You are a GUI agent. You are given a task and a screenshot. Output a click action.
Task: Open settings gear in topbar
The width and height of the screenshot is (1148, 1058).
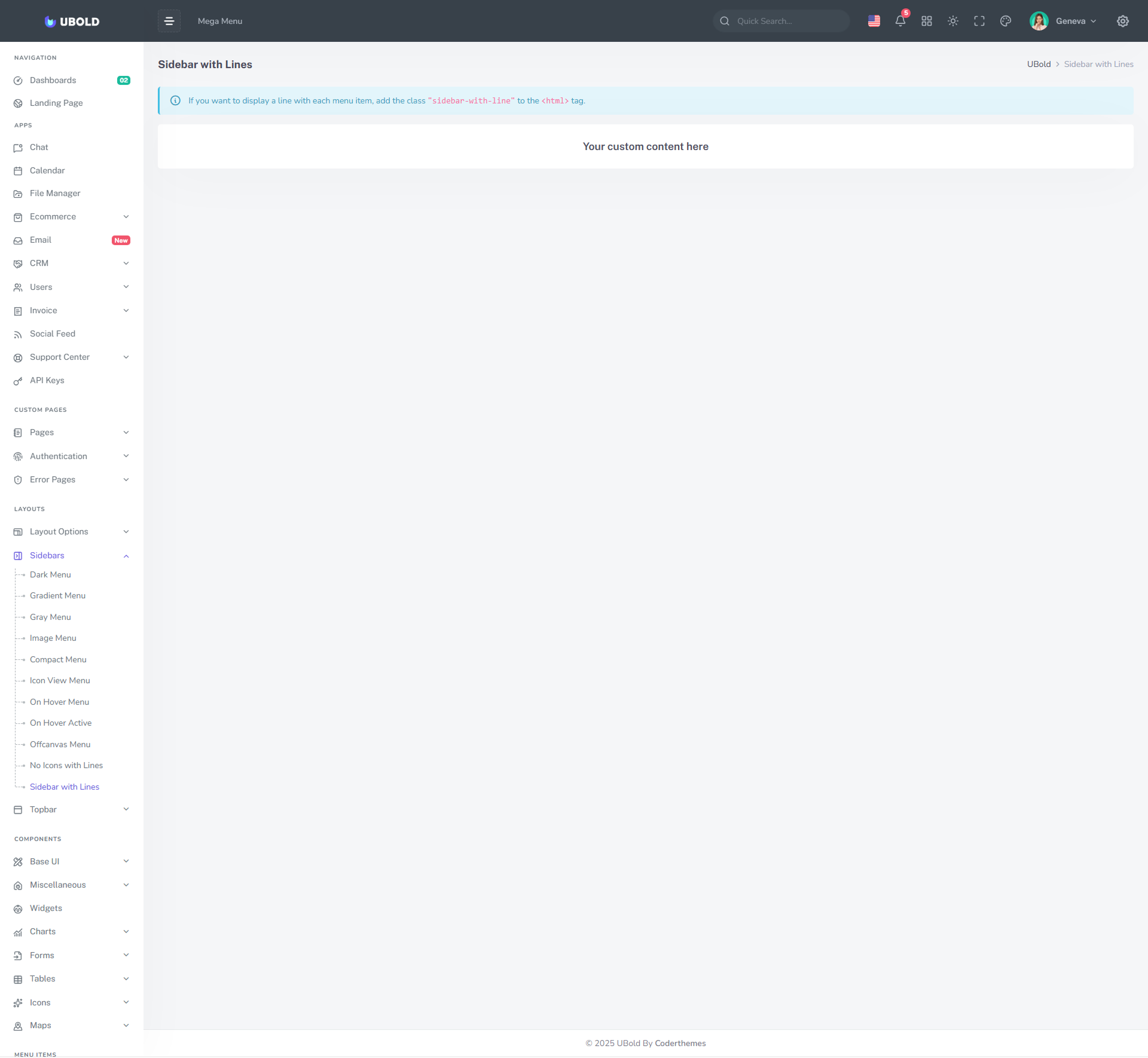coord(1123,21)
